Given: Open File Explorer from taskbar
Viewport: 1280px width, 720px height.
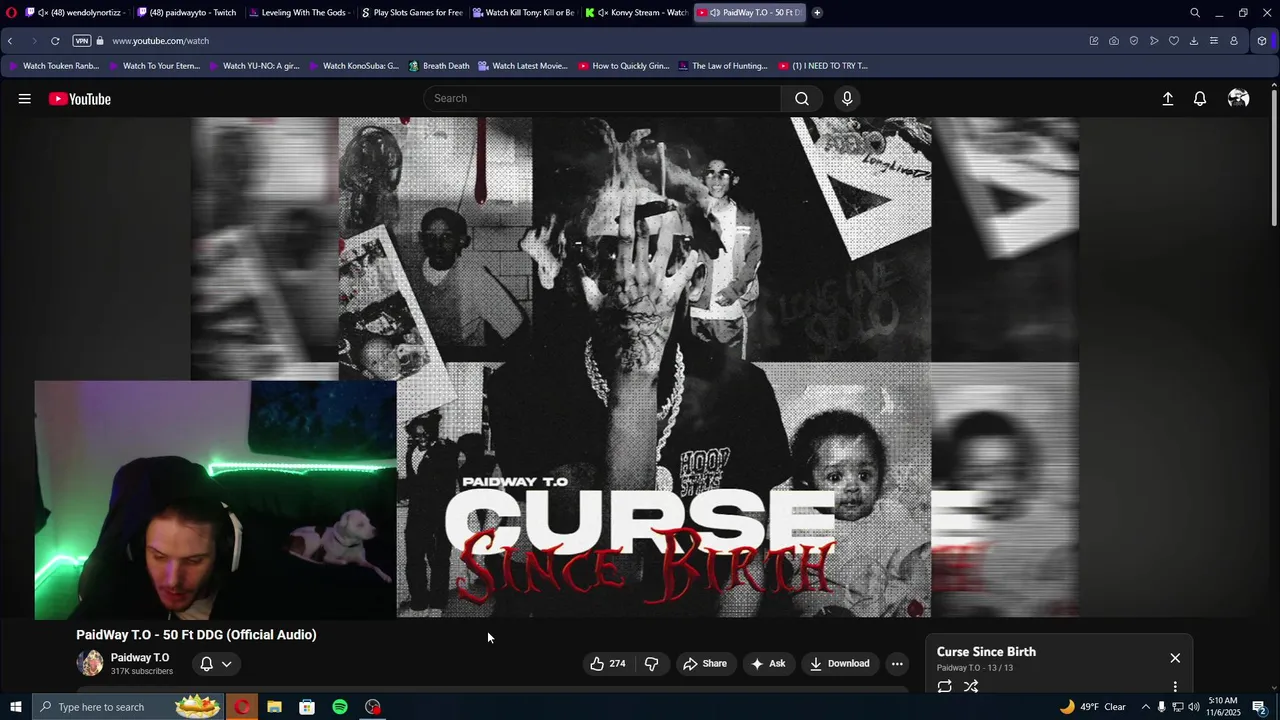Looking at the screenshot, I should (x=274, y=707).
